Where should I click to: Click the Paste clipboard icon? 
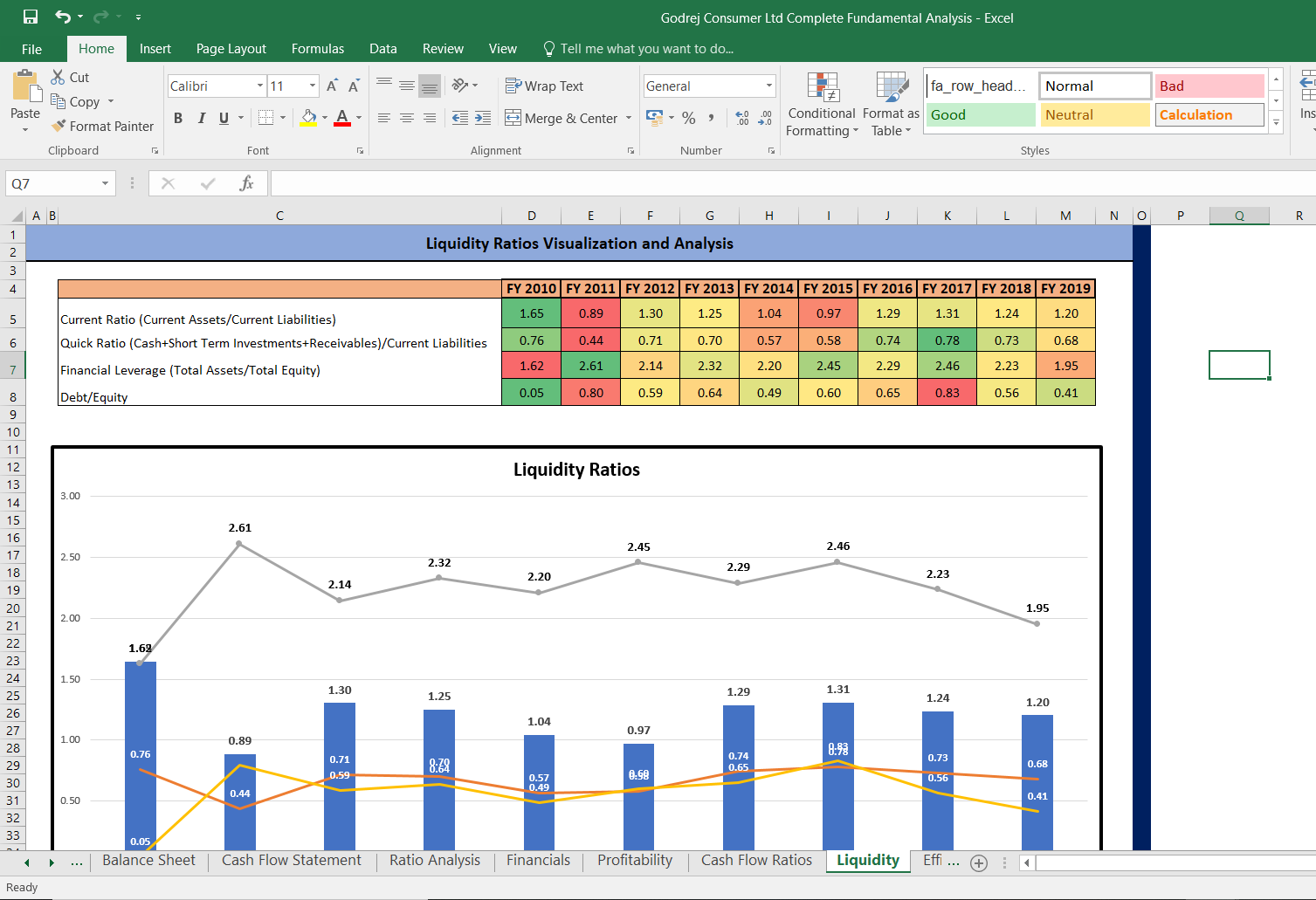click(x=25, y=86)
